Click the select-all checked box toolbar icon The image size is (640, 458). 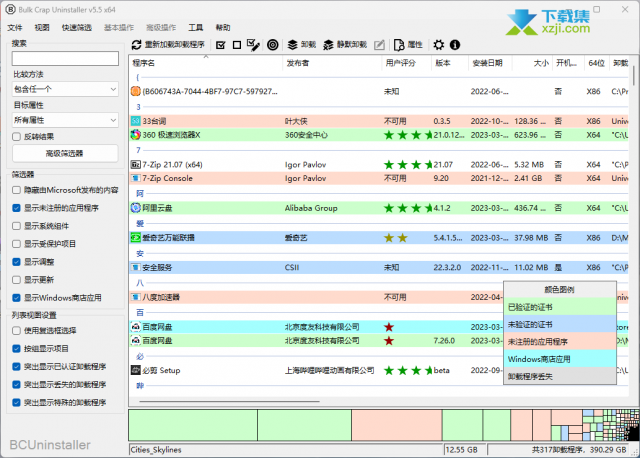pos(221,45)
